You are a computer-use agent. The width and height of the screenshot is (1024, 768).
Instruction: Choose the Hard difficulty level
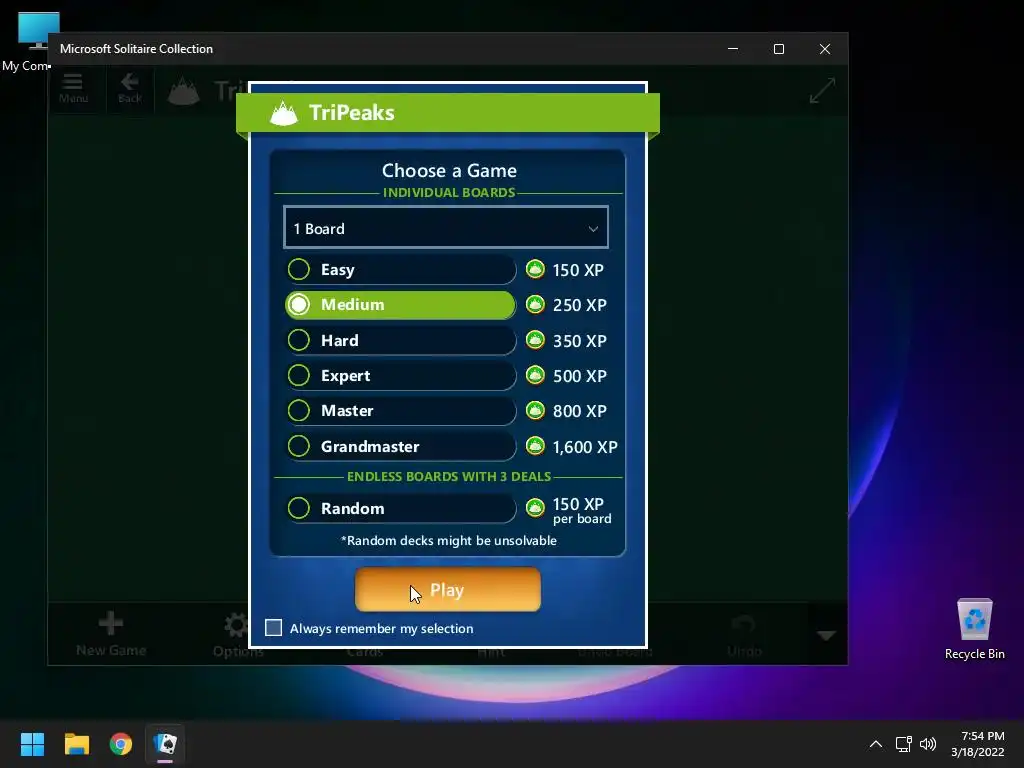click(x=400, y=340)
